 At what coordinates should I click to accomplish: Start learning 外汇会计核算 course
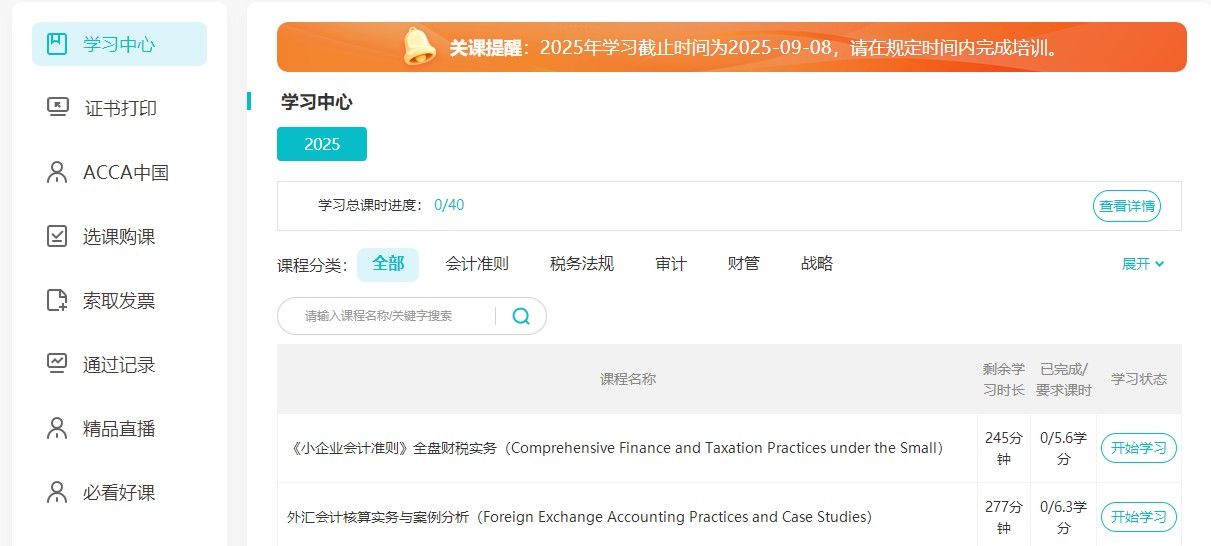tap(1139, 517)
